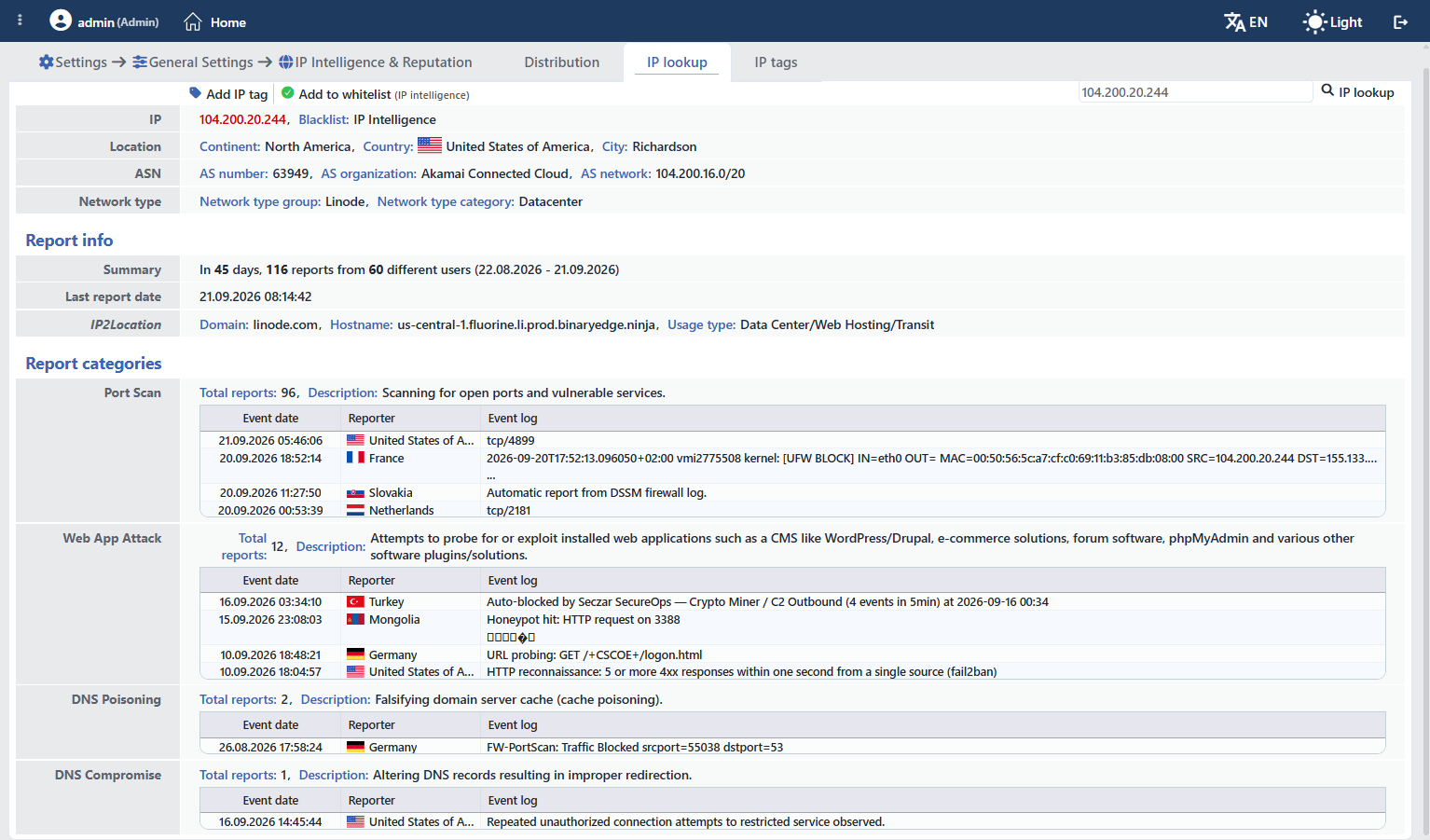Screen dimensions: 1430x840
Task: Click Germany flag in DNS Poisoning table
Action: click(355, 747)
